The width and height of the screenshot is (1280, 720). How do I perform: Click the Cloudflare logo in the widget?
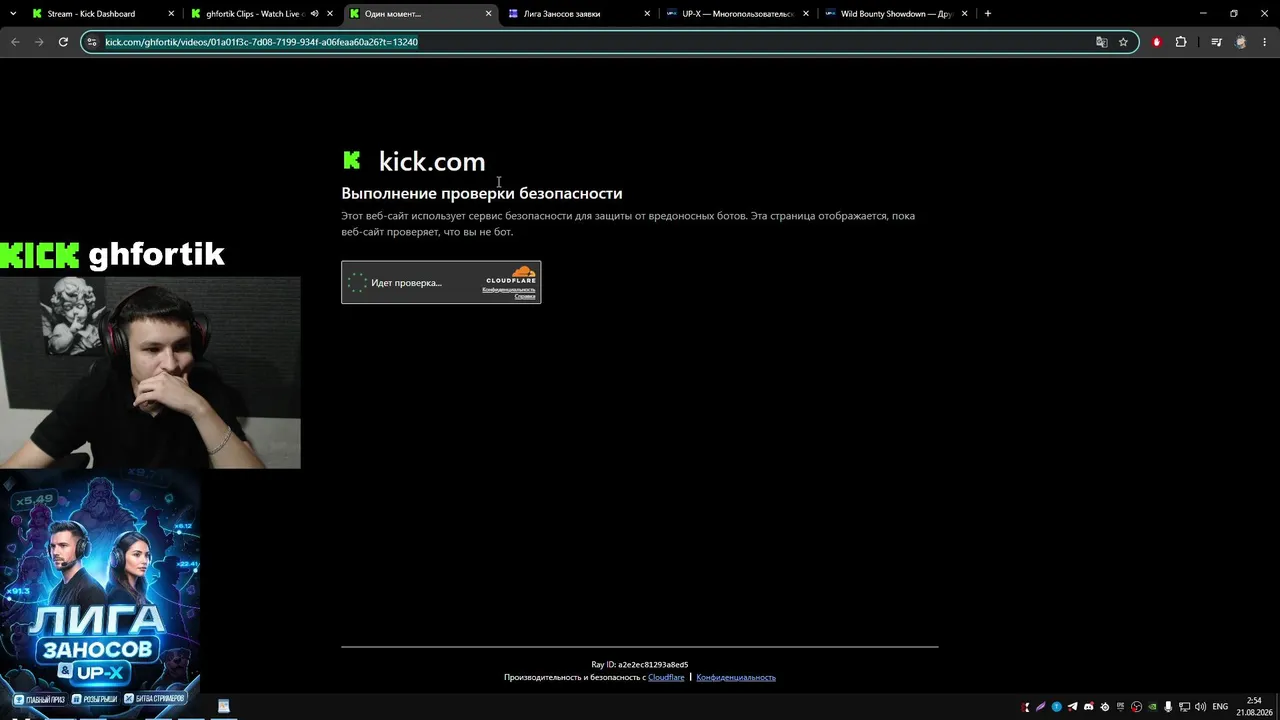coord(511,275)
